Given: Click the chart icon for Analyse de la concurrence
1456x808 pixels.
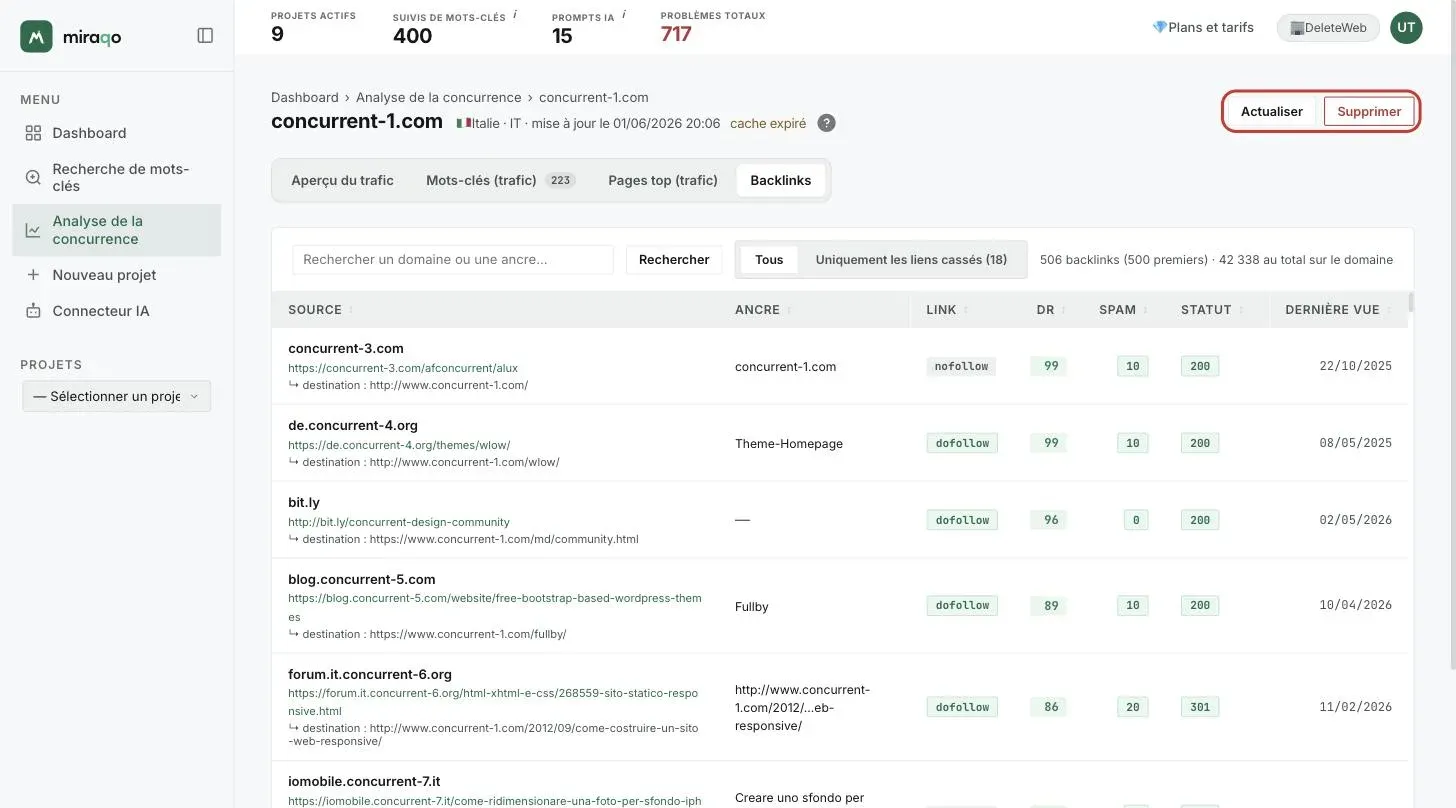Looking at the screenshot, I should (x=33, y=230).
